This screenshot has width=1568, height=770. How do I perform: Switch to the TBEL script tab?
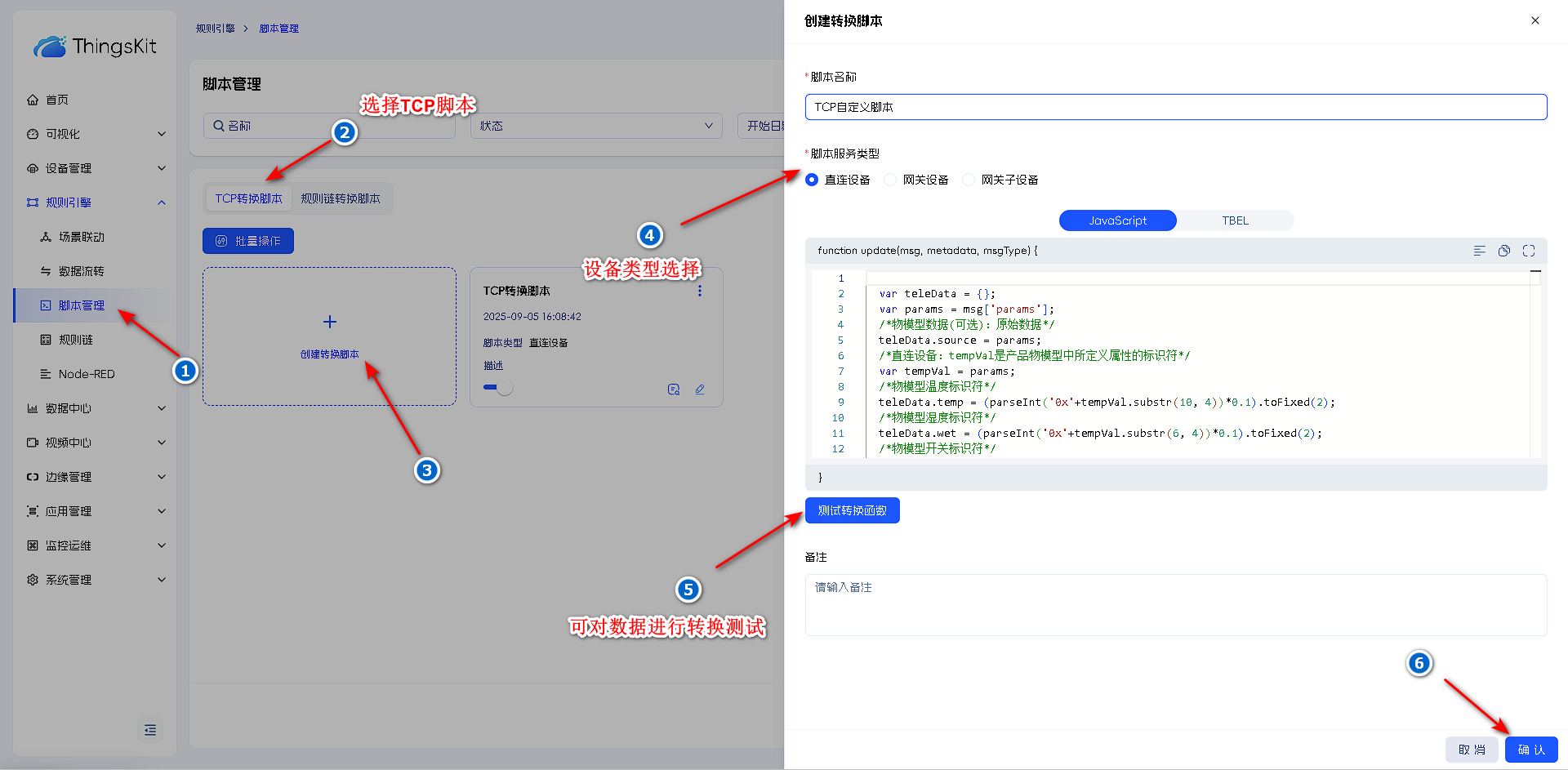point(1235,220)
